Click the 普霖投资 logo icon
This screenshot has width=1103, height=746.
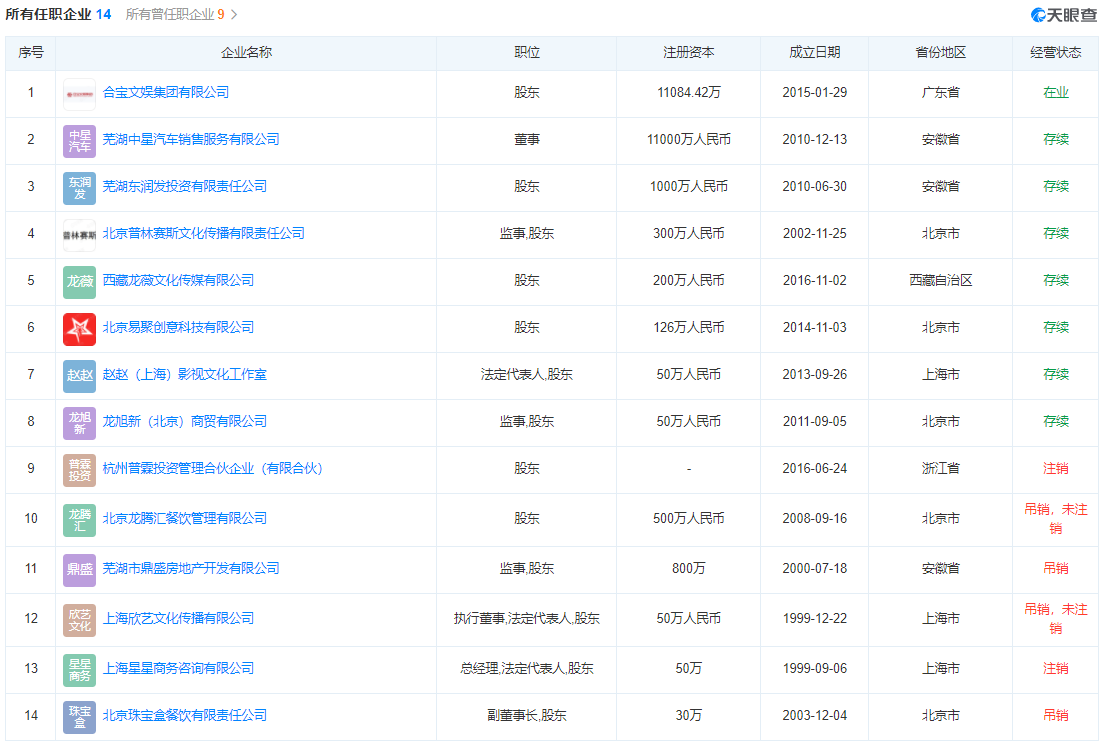79,470
